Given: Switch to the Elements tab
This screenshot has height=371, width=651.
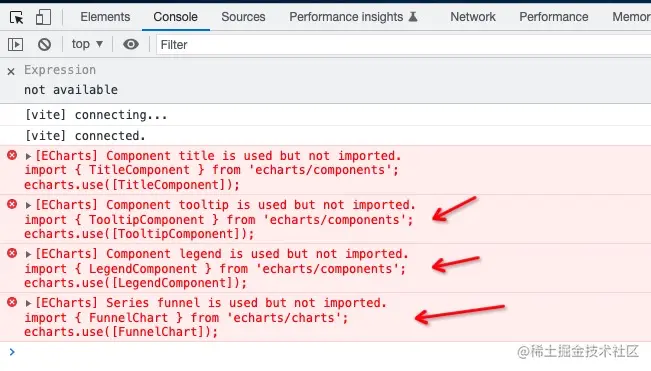Looking at the screenshot, I should [105, 17].
